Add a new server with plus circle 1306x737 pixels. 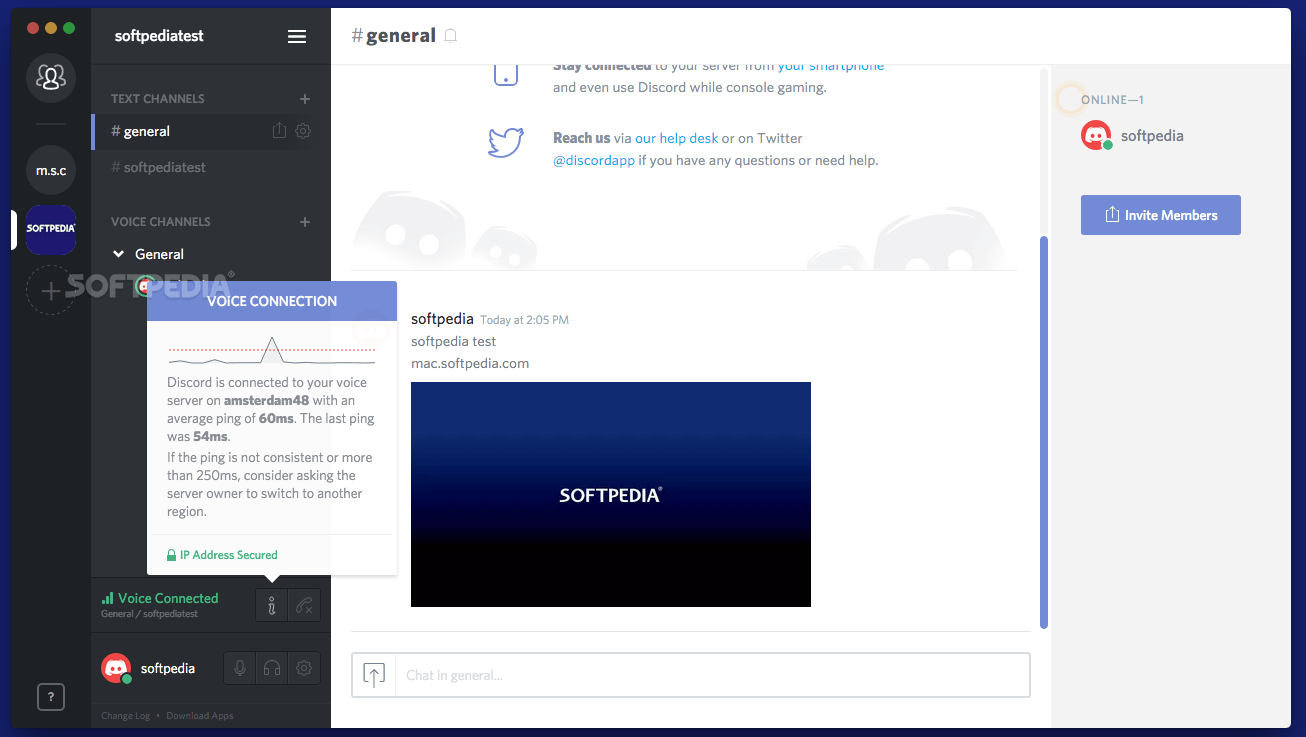tap(51, 290)
